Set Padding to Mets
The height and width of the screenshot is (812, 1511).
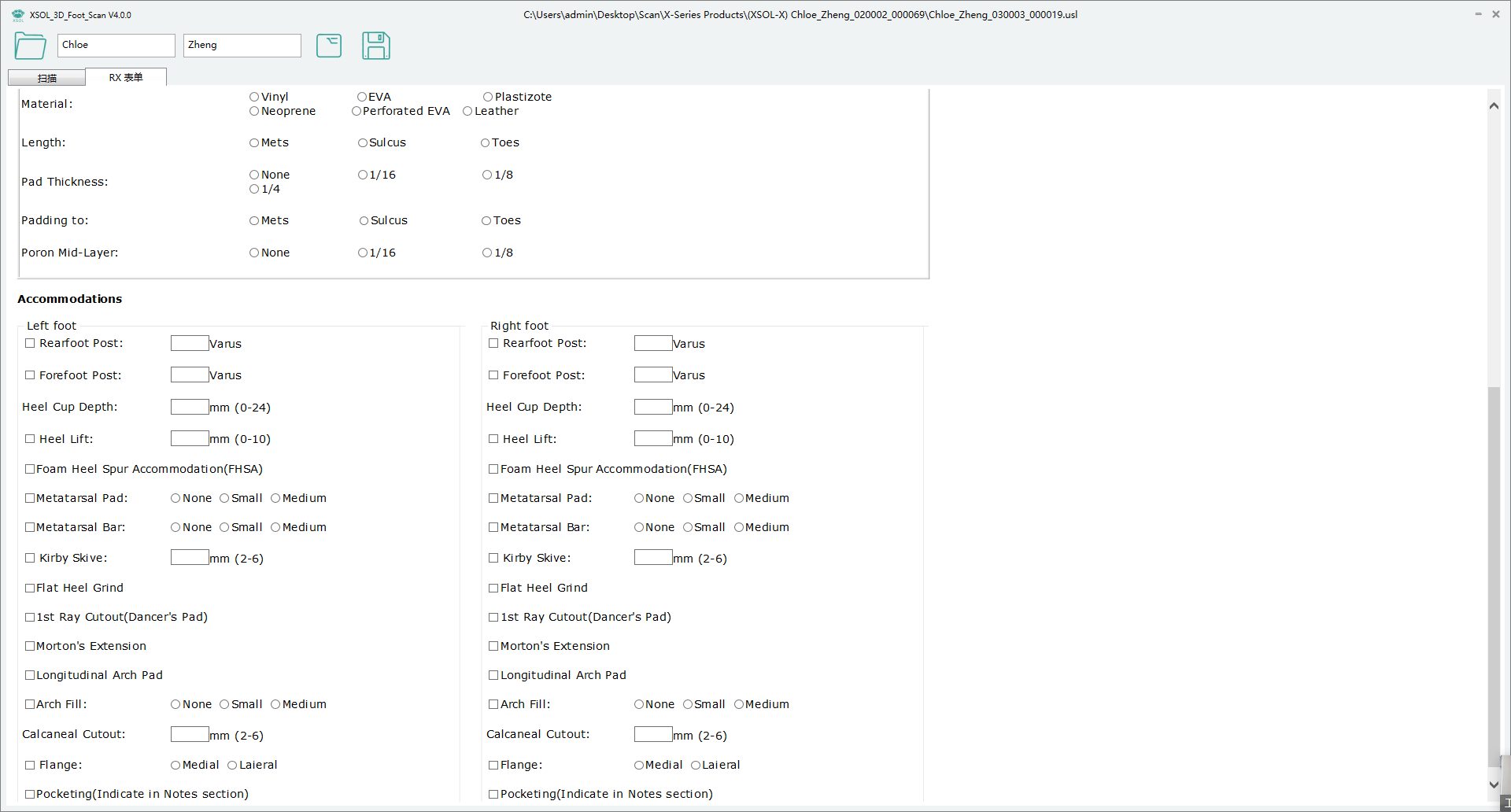[254, 220]
